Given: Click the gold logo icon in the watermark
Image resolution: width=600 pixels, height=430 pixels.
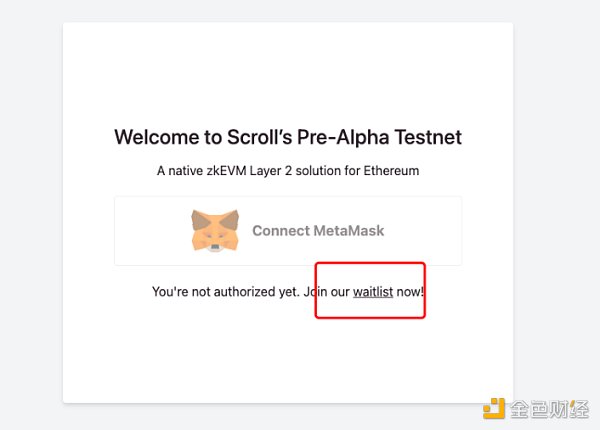Looking at the screenshot, I should [x=494, y=408].
